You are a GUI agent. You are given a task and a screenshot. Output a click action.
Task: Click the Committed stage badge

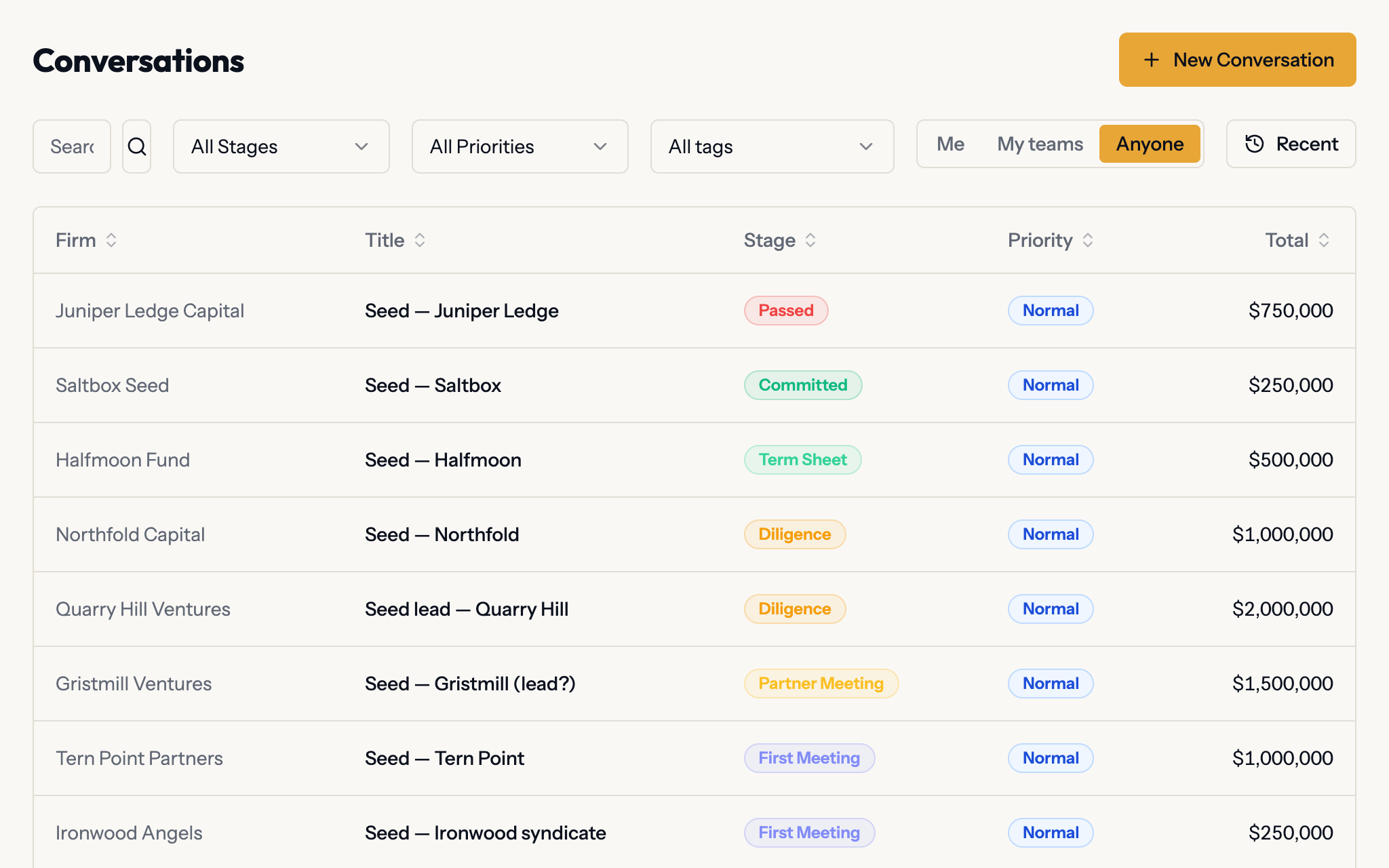point(803,385)
